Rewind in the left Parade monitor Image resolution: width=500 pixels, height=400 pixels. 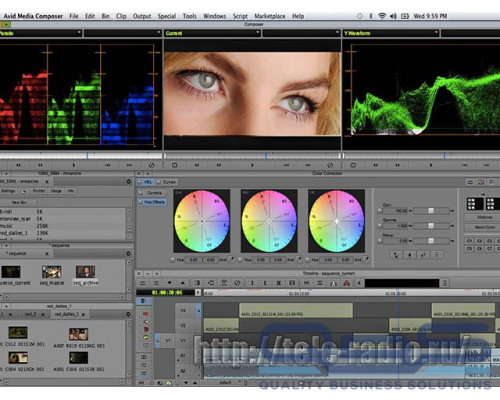click(18, 165)
